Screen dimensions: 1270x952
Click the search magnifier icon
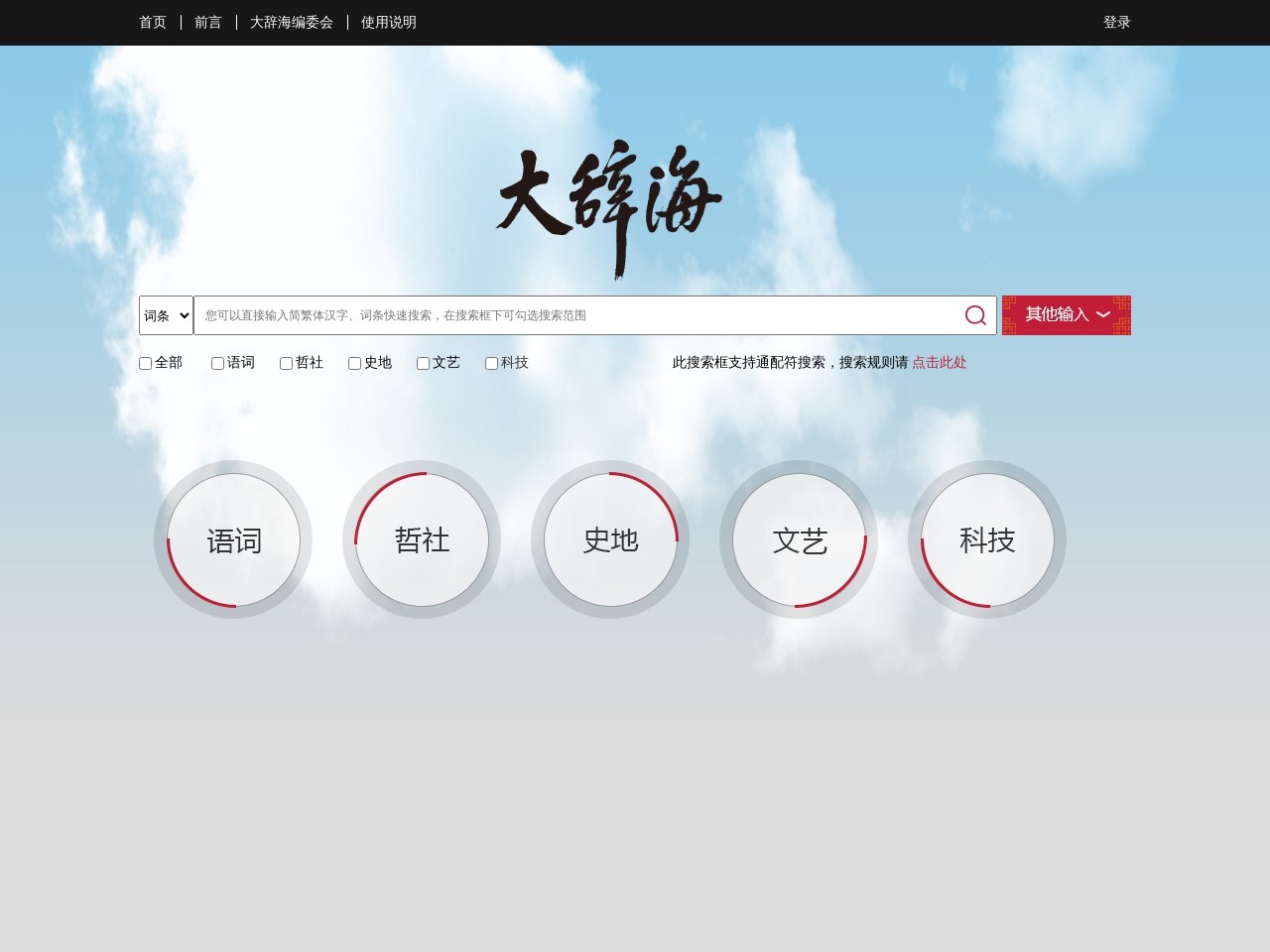click(974, 315)
